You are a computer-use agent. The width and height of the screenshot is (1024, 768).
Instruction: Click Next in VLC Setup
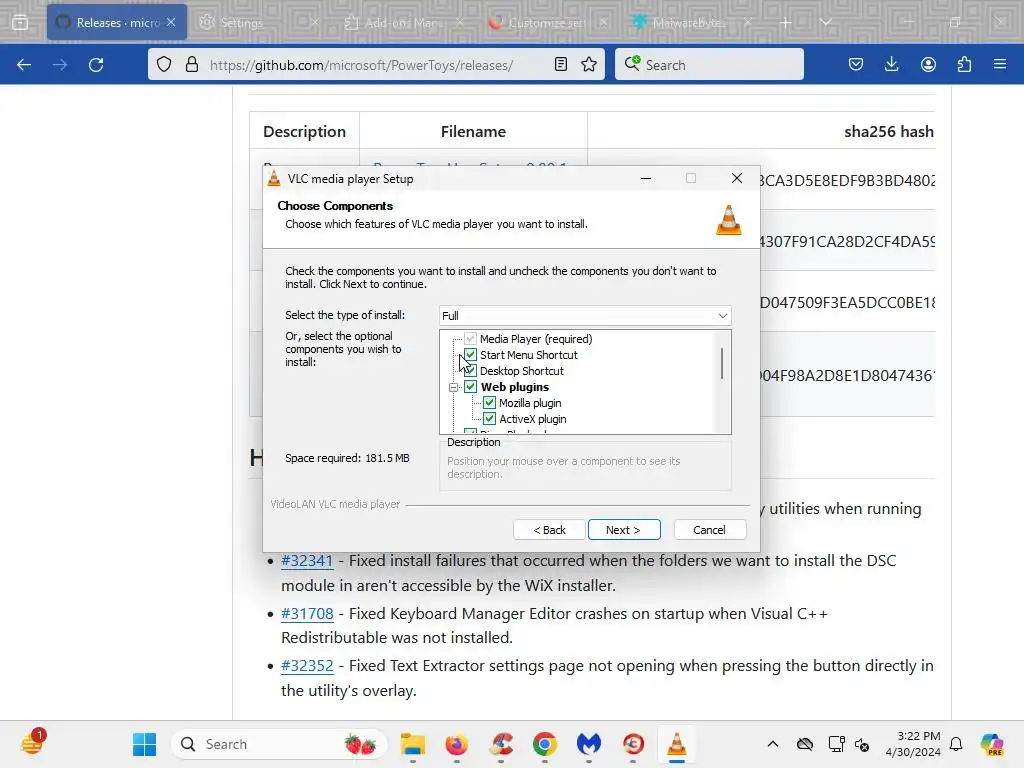coord(624,530)
